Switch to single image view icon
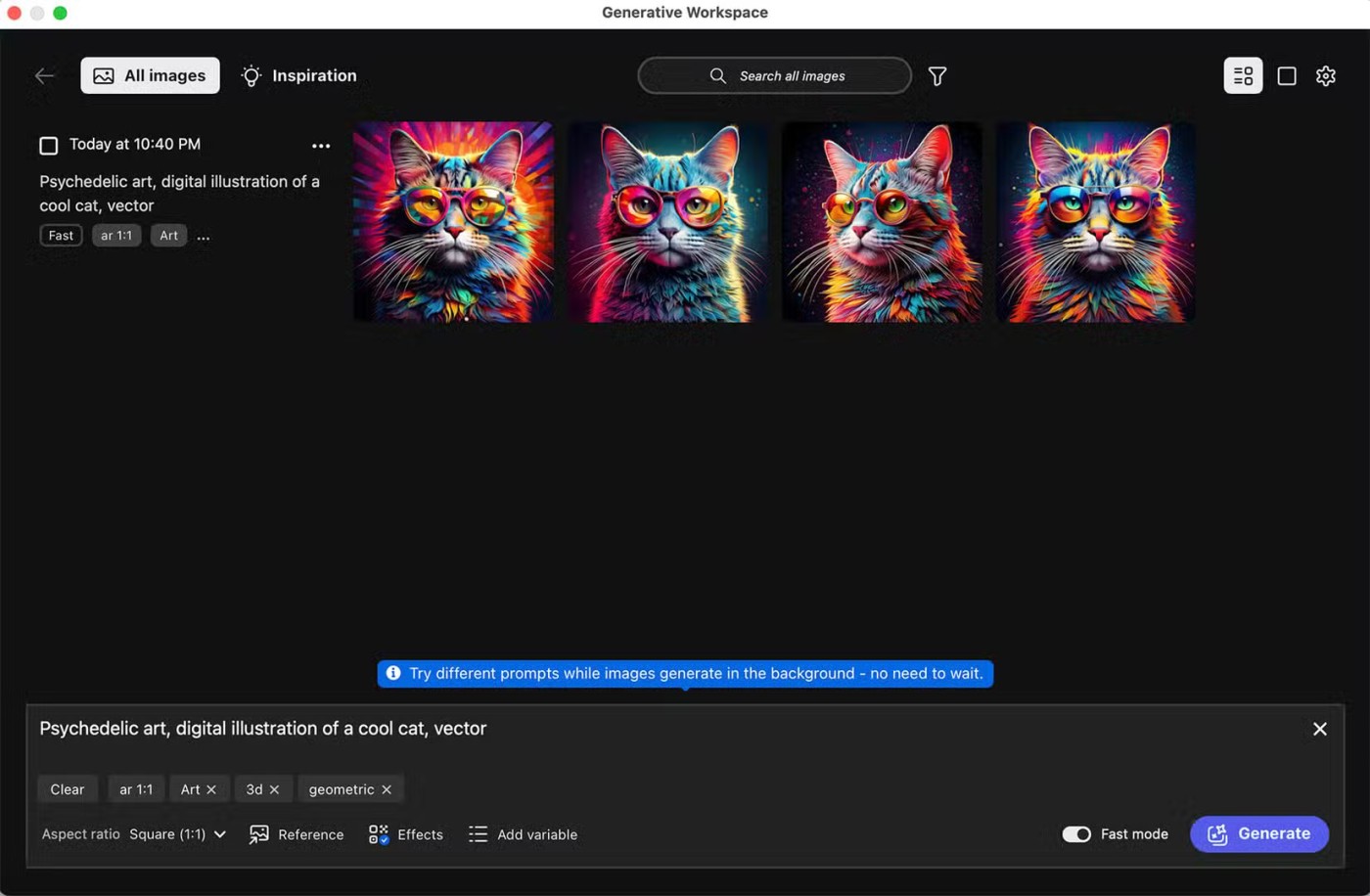This screenshot has width=1370, height=896. point(1287,76)
